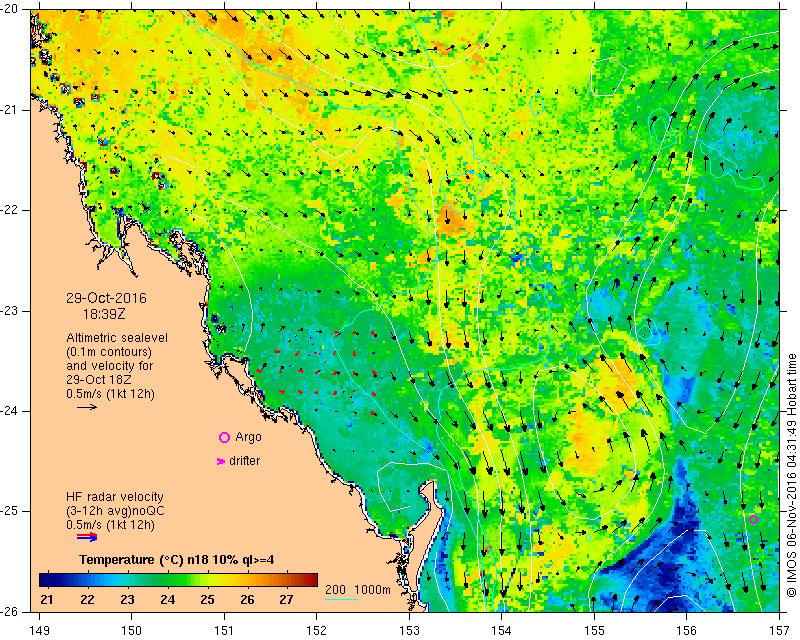
Task: Click the red and blue HF radar arrow
Action: pyautogui.click(x=87, y=537)
